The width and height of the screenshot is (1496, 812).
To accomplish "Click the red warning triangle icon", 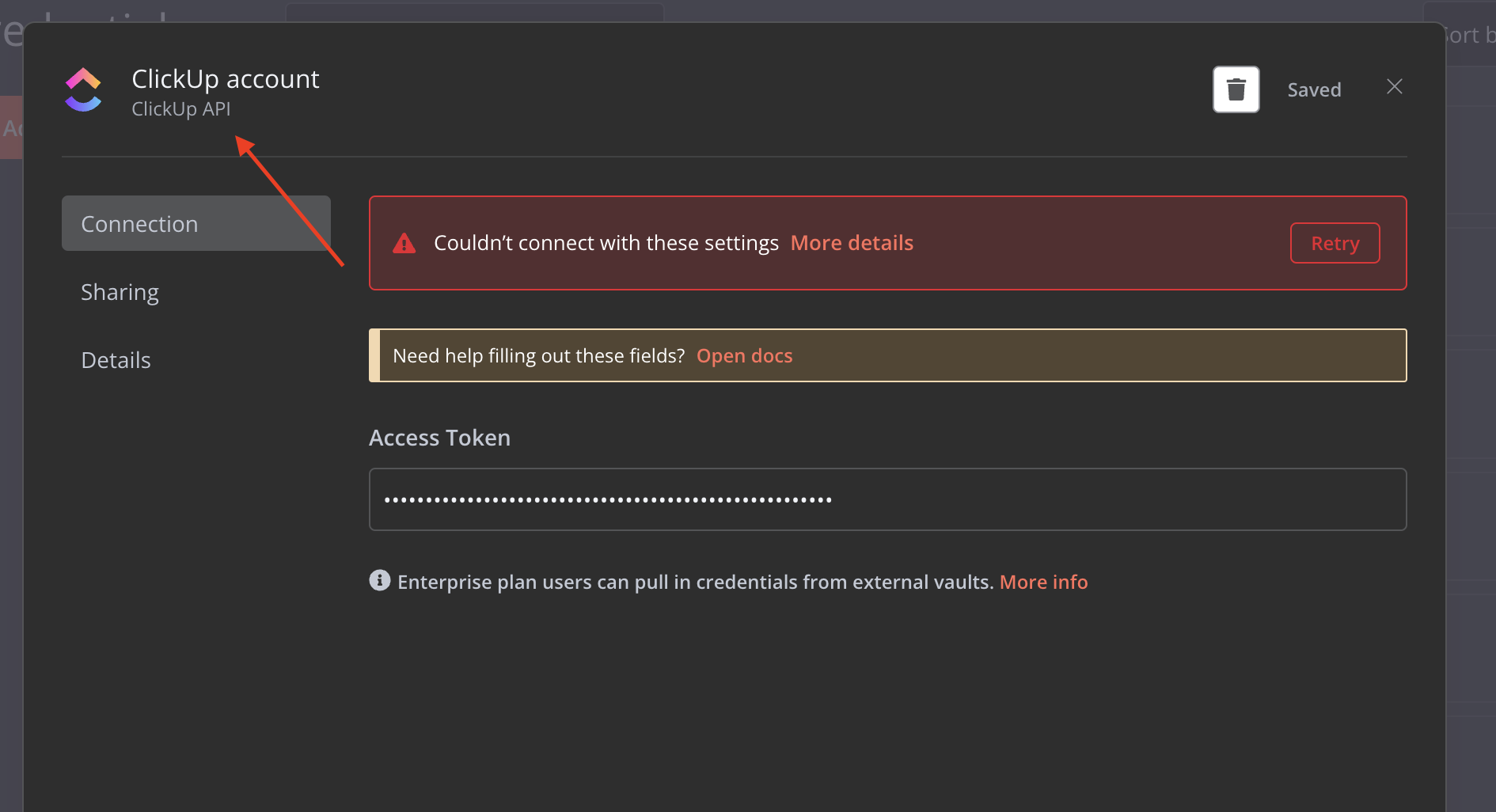I will click(x=404, y=243).
